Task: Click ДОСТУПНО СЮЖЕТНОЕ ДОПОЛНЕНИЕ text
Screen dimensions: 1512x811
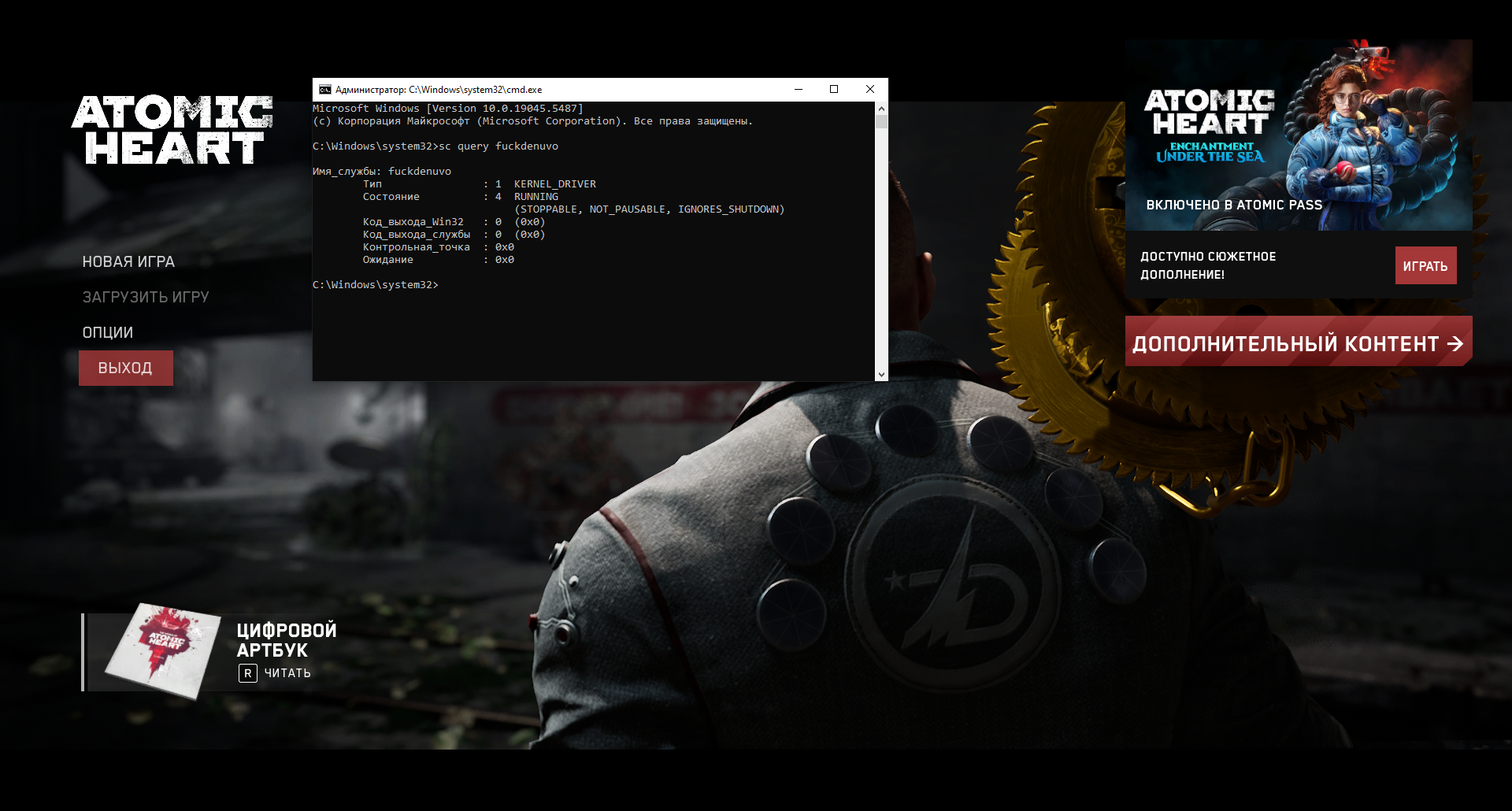Action: click(x=1208, y=265)
